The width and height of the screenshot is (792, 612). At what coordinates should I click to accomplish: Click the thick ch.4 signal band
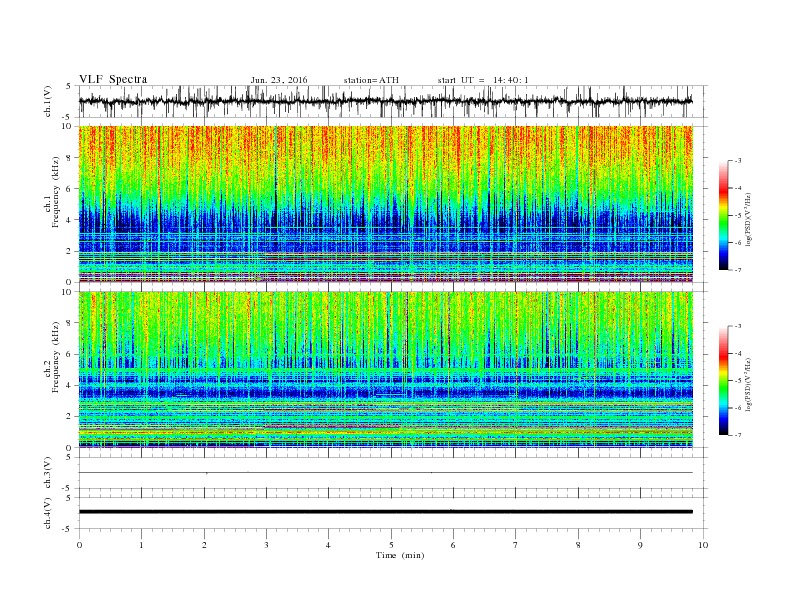(x=385, y=512)
